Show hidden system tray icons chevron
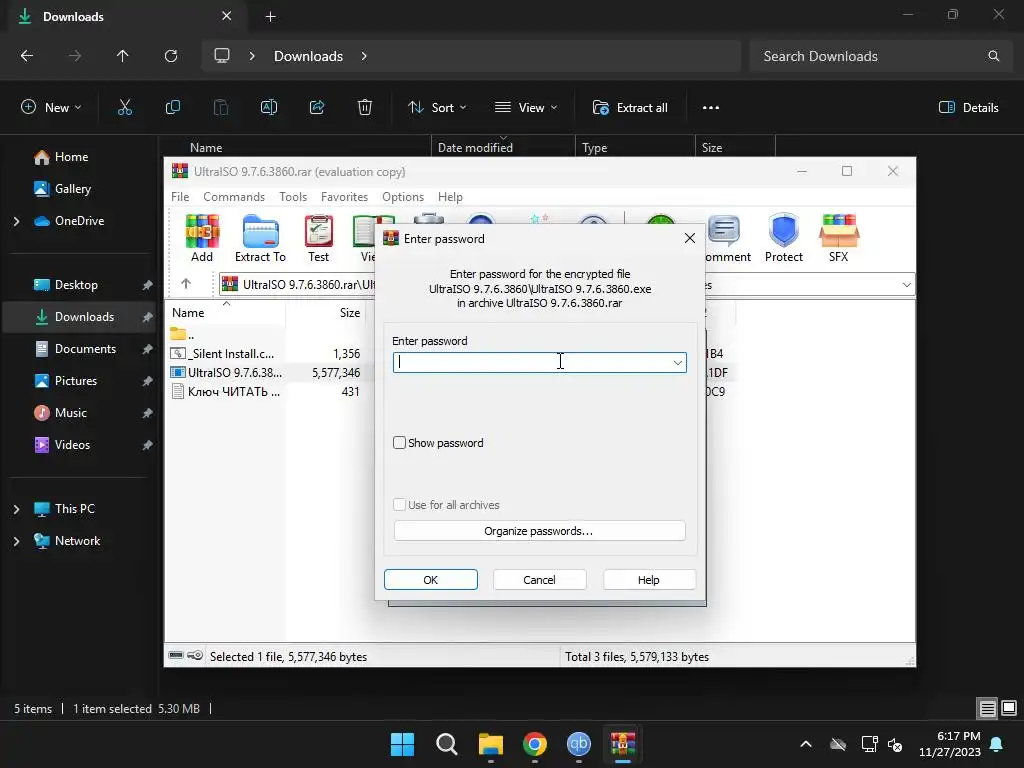This screenshot has width=1024, height=768. point(806,744)
